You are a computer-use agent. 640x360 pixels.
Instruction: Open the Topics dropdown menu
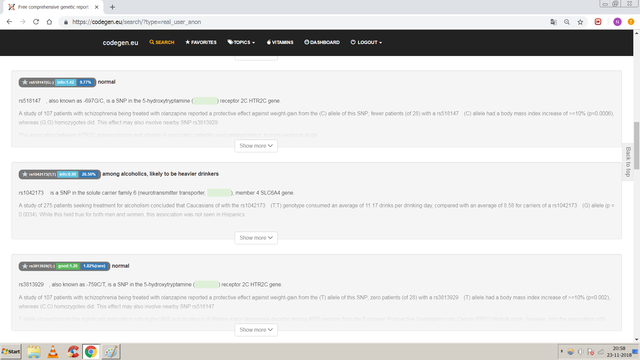pyautogui.click(x=241, y=42)
